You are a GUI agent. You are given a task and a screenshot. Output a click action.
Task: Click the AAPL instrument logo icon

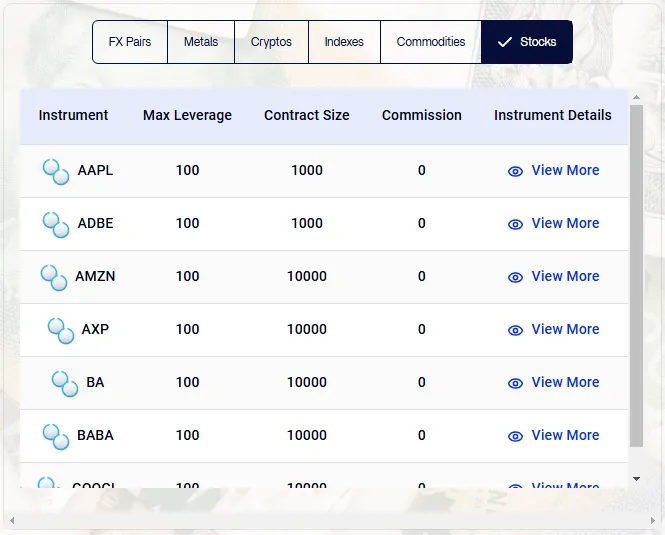(x=56, y=171)
